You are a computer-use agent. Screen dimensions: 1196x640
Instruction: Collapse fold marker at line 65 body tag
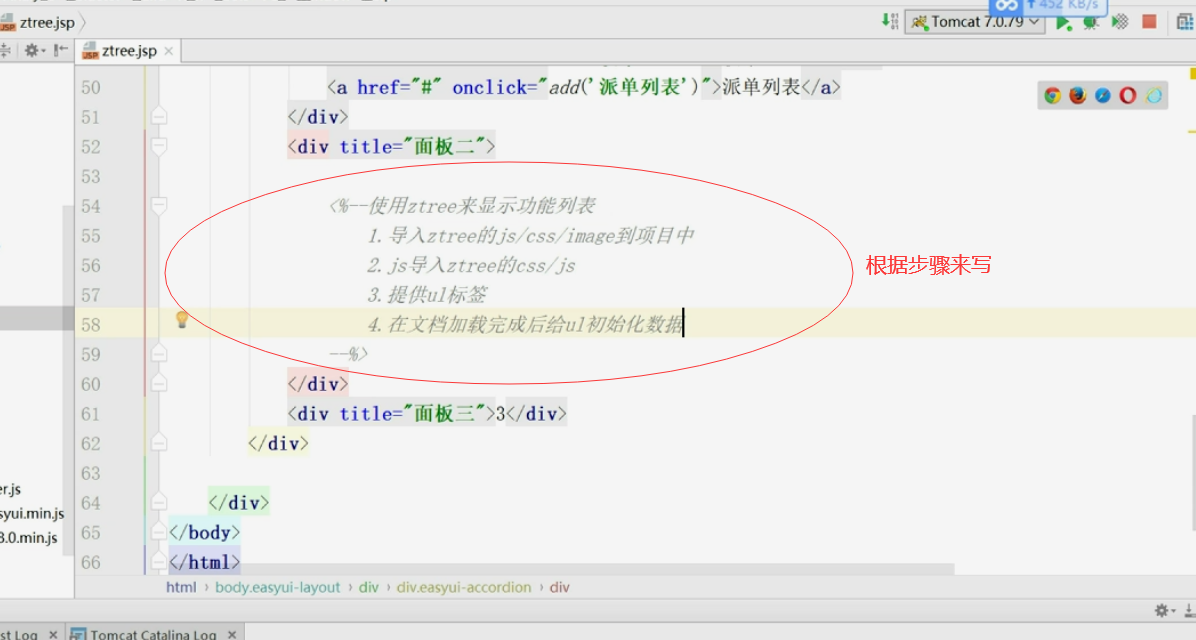pyautogui.click(x=159, y=532)
